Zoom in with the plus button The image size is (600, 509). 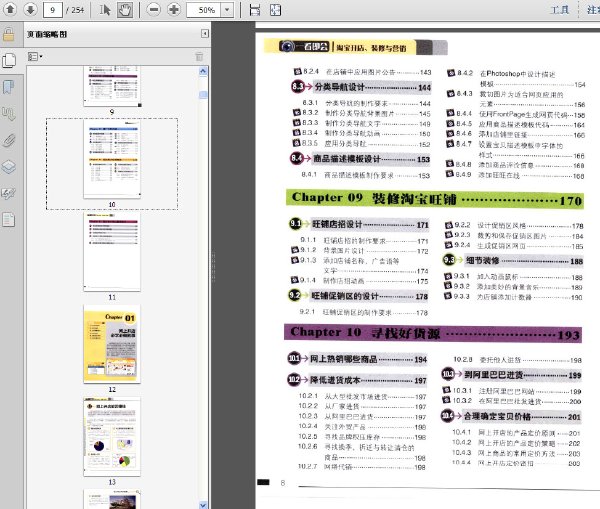174,10
